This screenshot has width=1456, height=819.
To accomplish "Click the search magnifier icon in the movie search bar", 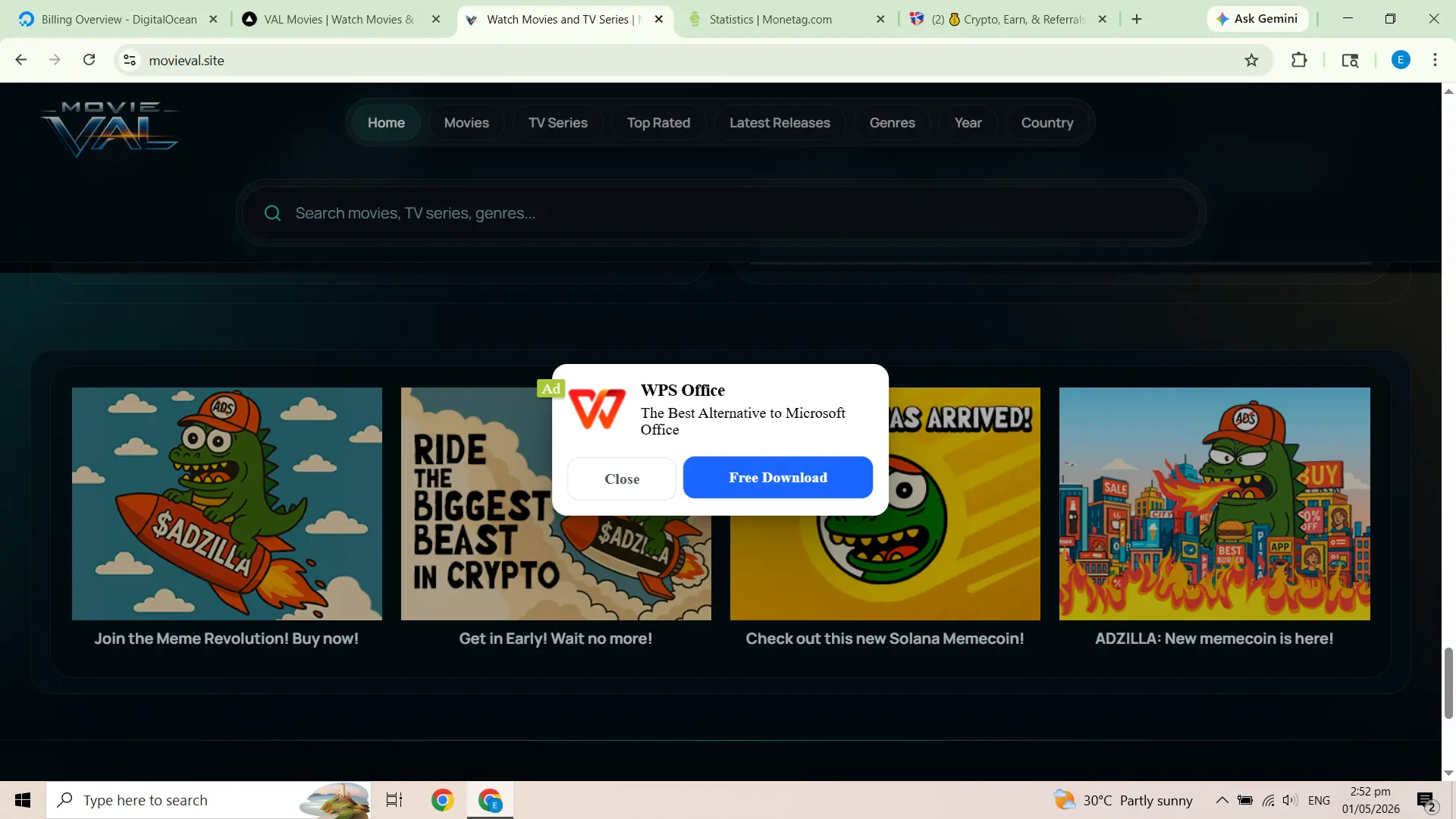I will pyautogui.click(x=273, y=213).
